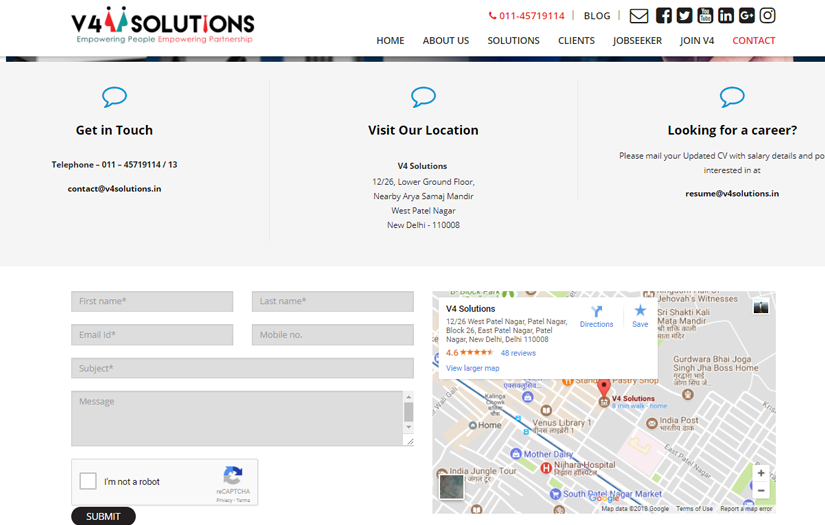
Task: Open the JOIN V4 menu item
Action: coord(697,41)
